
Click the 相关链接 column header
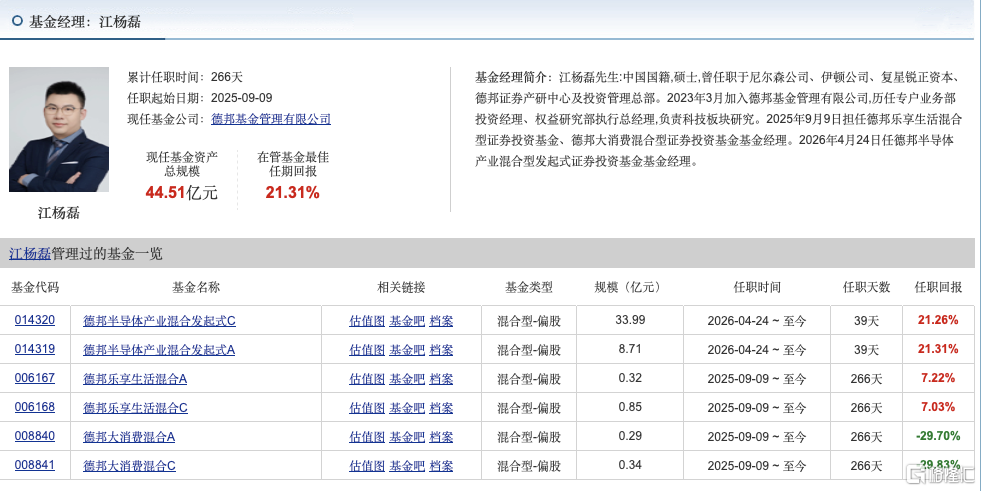401,287
